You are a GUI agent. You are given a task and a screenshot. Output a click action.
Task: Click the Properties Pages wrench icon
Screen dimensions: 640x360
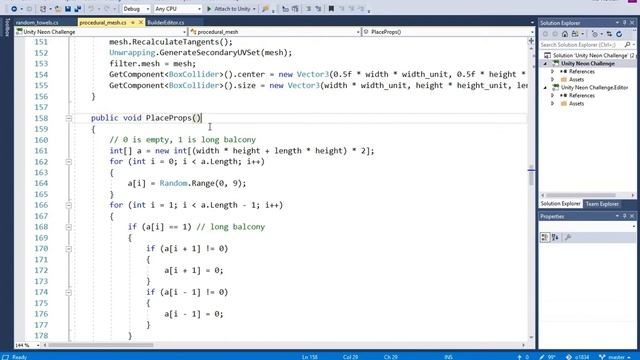pos(568,237)
